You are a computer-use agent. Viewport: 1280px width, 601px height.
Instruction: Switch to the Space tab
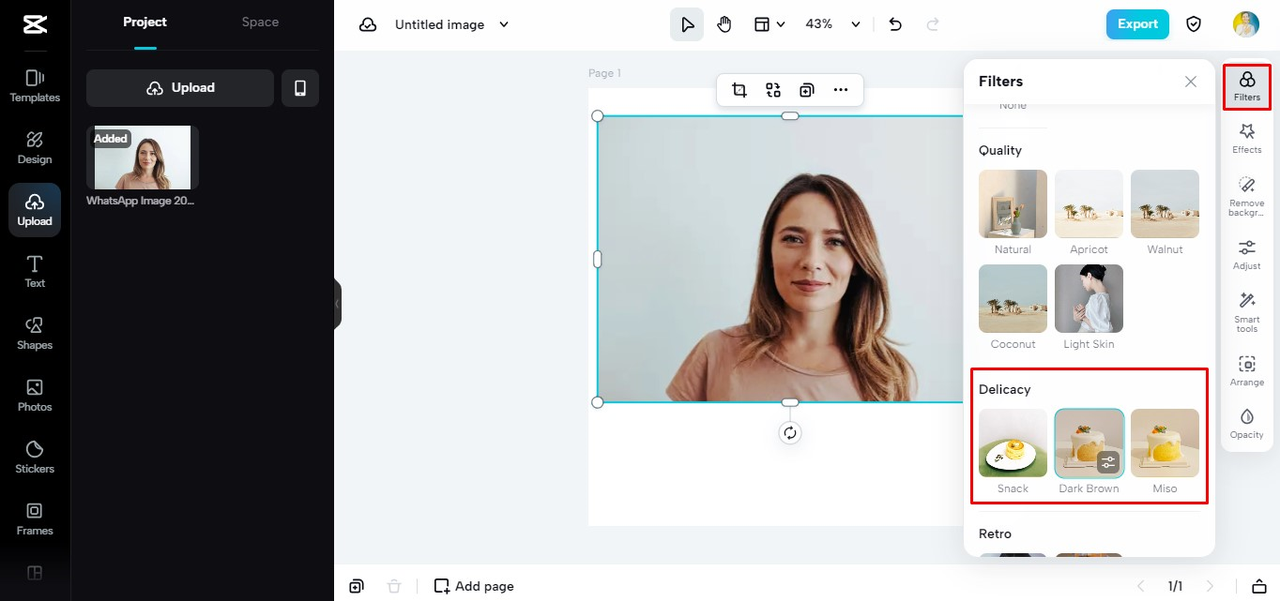point(260,22)
